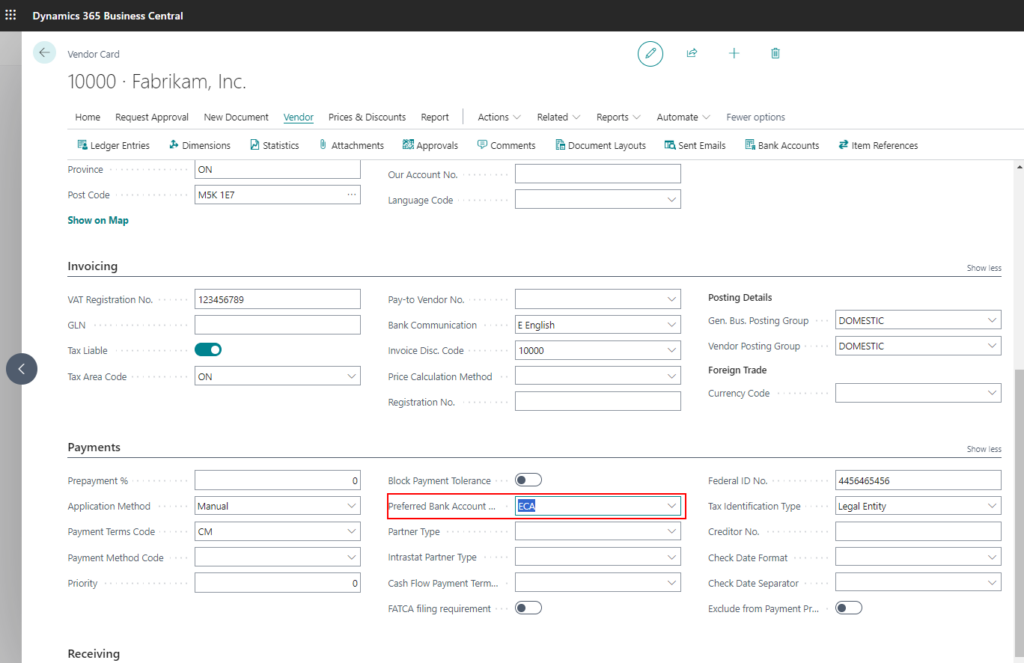Open Partner Type dropdown
1024x663 pixels.
coord(671,531)
